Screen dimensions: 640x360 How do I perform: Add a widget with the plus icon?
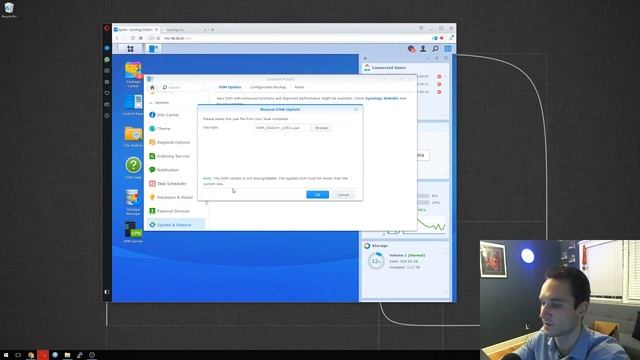(365, 58)
